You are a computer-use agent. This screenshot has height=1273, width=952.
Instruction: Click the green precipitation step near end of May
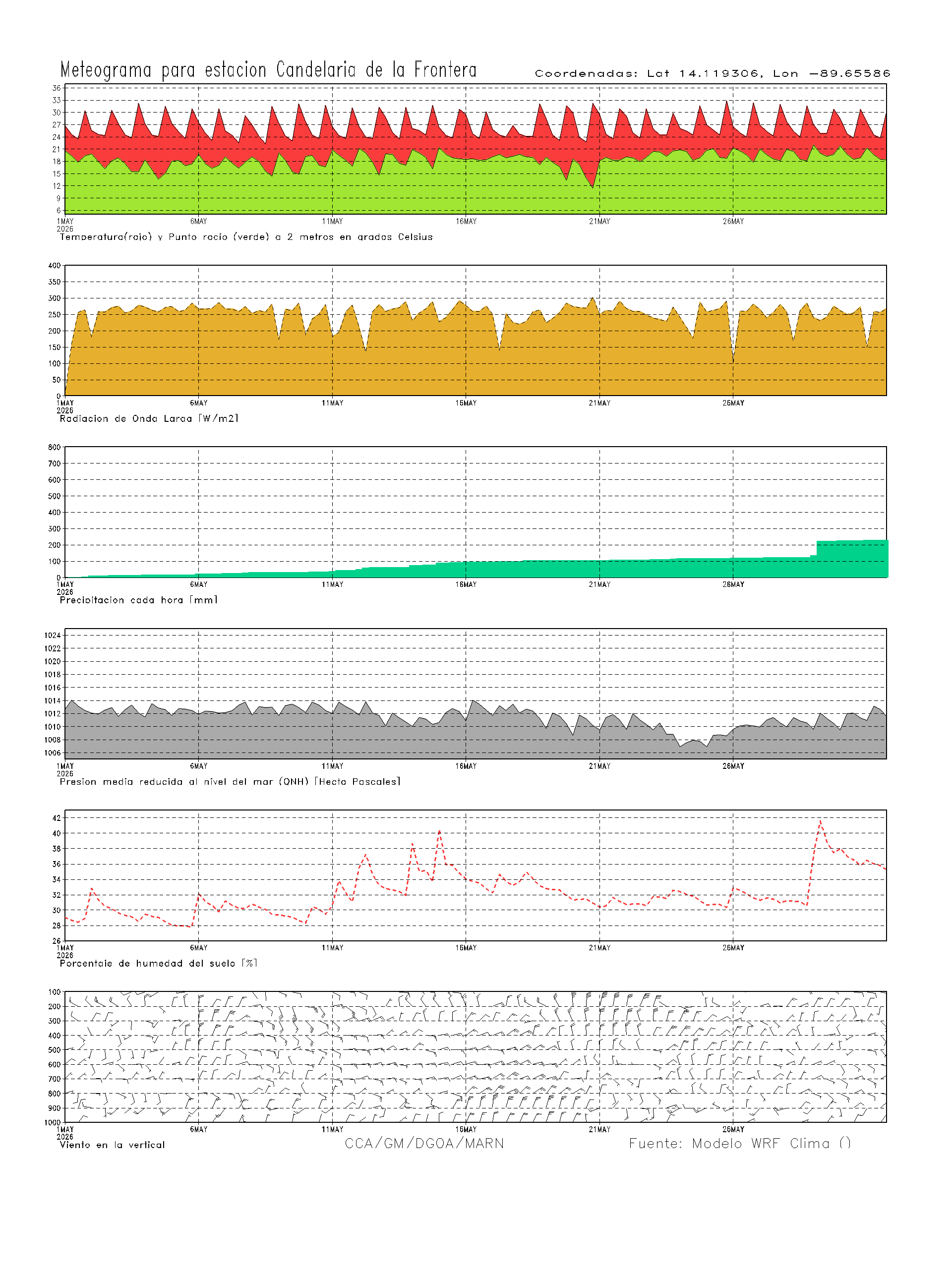coord(852,559)
